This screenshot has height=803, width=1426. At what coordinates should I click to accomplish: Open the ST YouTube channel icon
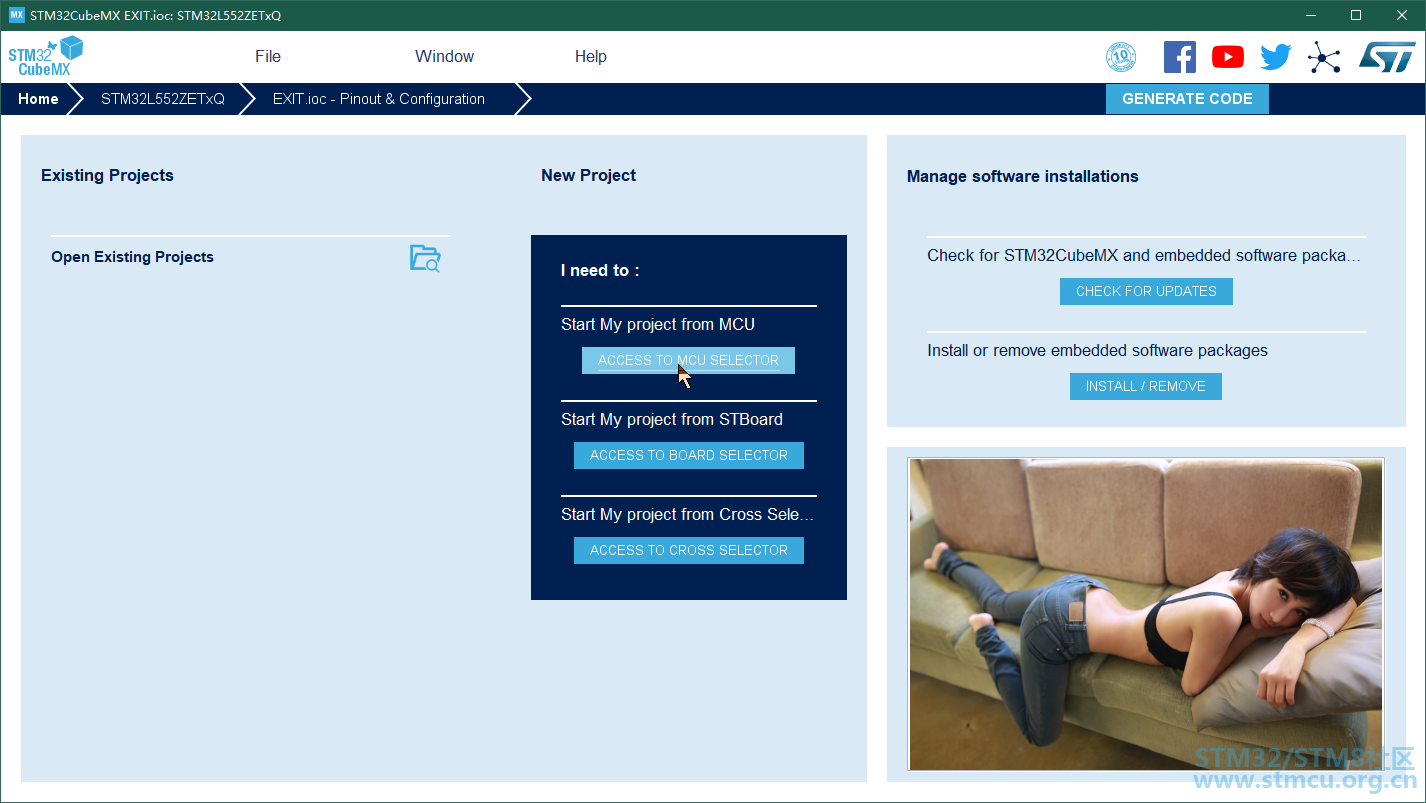pyautogui.click(x=1228, y=57)
